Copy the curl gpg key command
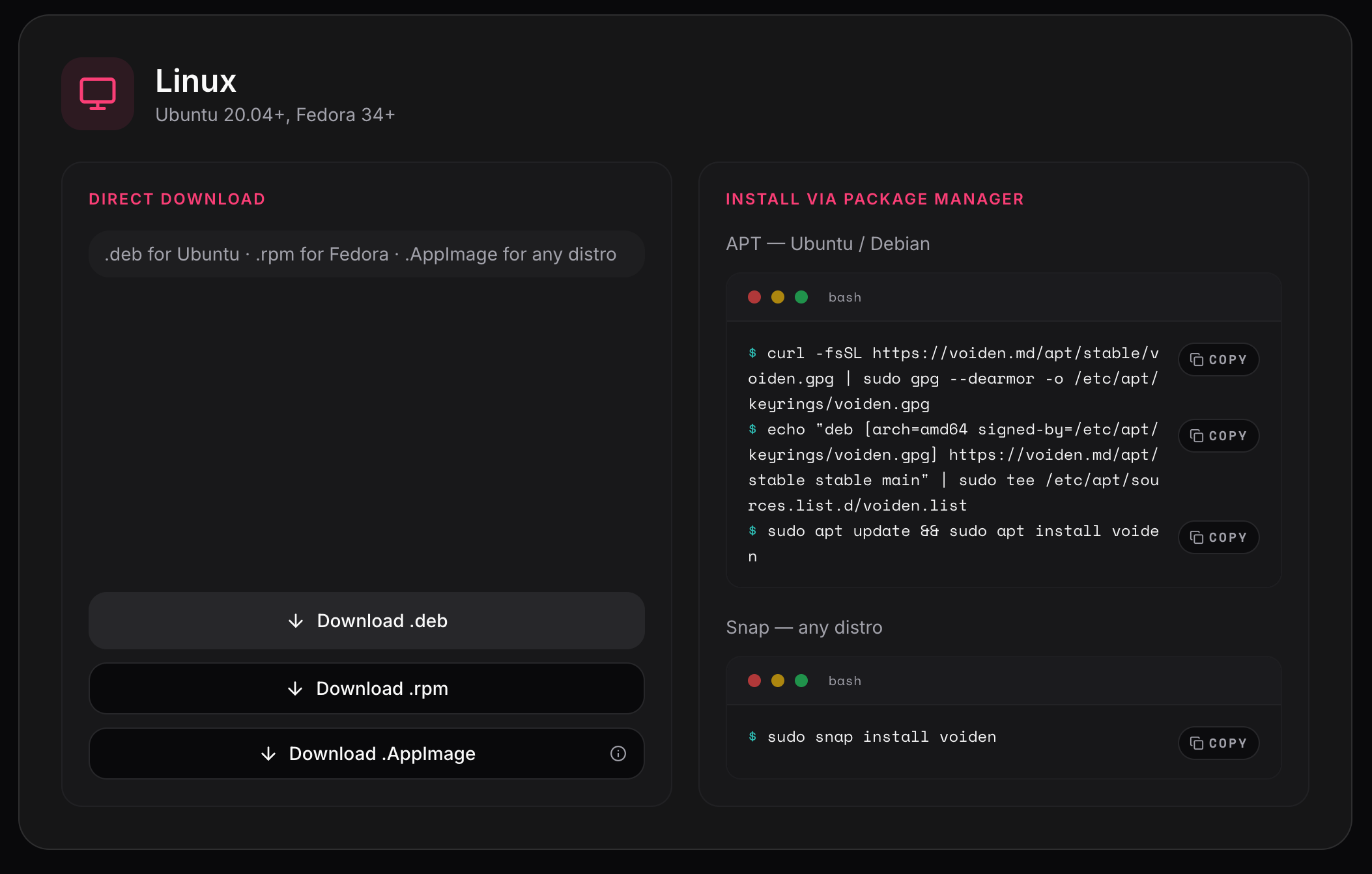The image size is (1372, 874). [x=1218, y=359]
